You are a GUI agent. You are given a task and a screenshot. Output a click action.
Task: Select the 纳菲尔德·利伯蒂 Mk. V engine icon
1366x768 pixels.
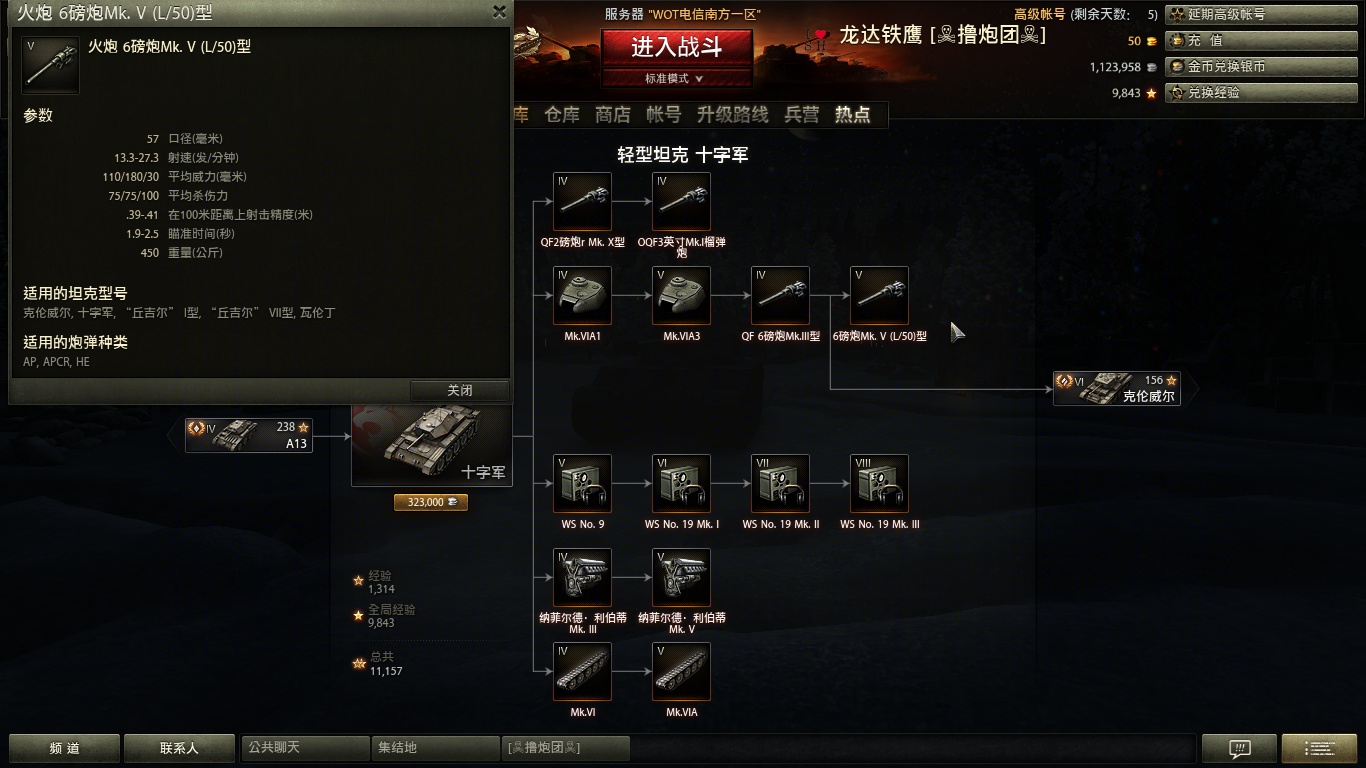pyautogui.click(x=681, y=578)
